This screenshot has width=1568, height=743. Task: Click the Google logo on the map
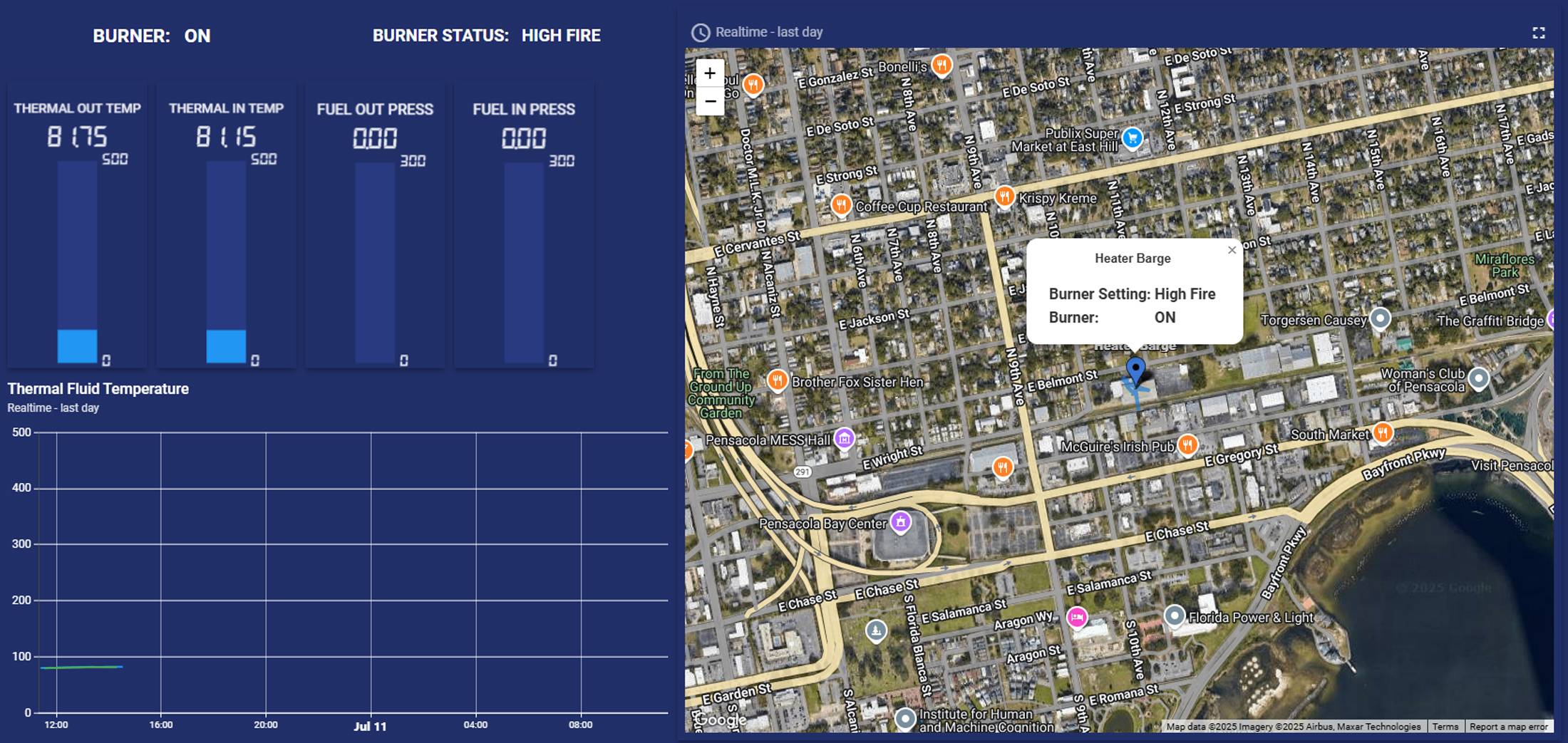[720, 719]
